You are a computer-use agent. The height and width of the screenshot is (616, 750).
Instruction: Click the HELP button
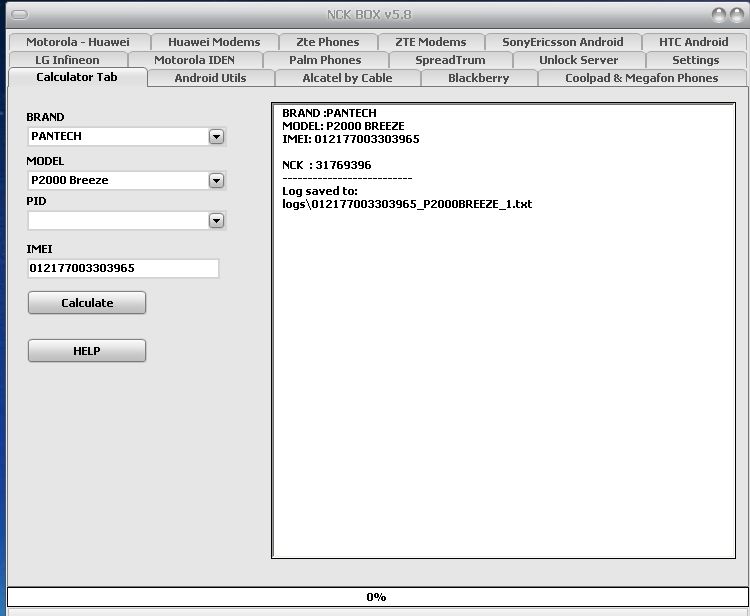[87, 351]
